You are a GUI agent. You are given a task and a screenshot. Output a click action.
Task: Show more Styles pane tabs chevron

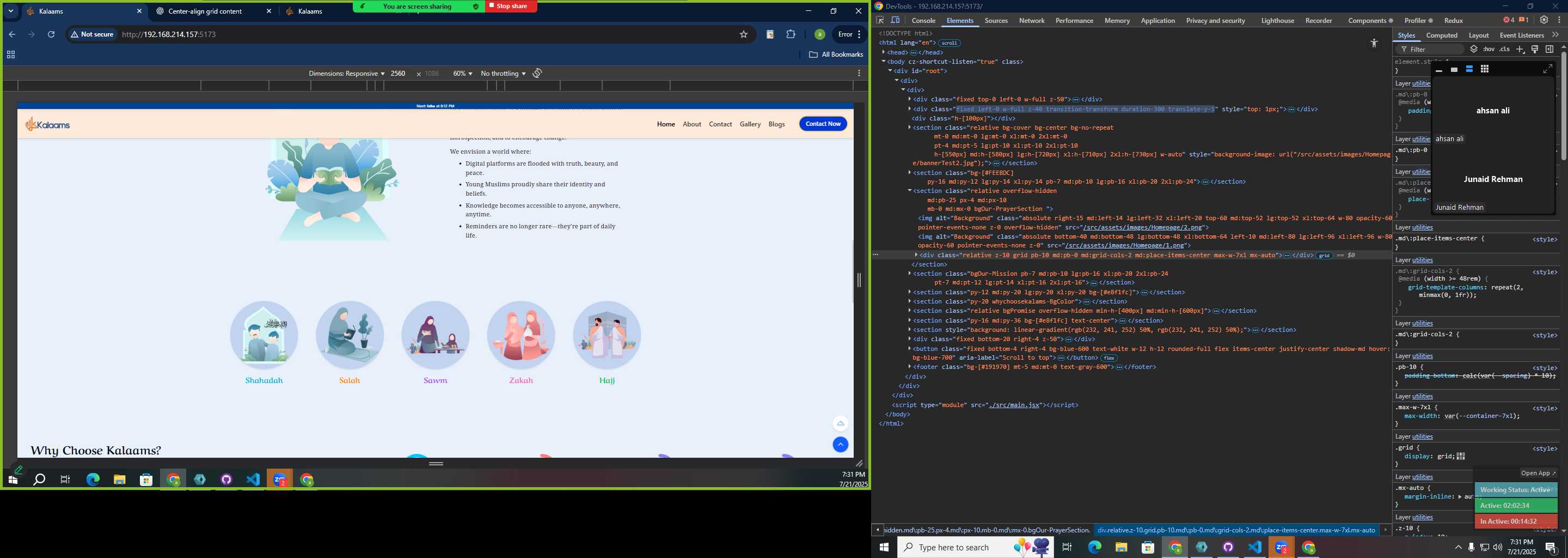(x=1555, y=35)
